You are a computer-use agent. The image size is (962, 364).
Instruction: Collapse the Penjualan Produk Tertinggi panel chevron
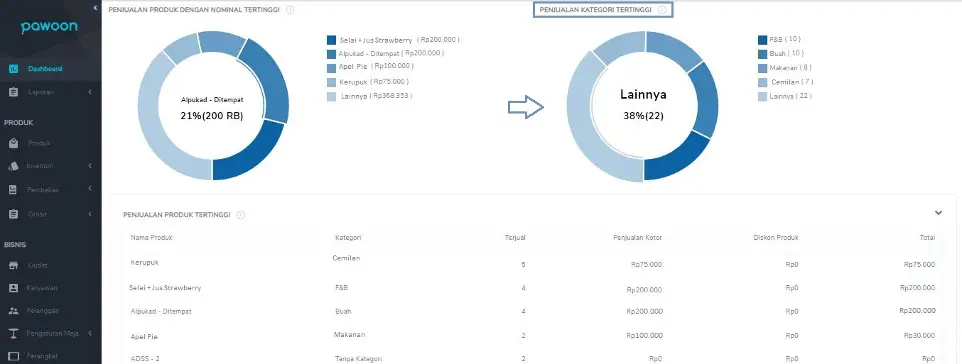(x=938, y=213)
